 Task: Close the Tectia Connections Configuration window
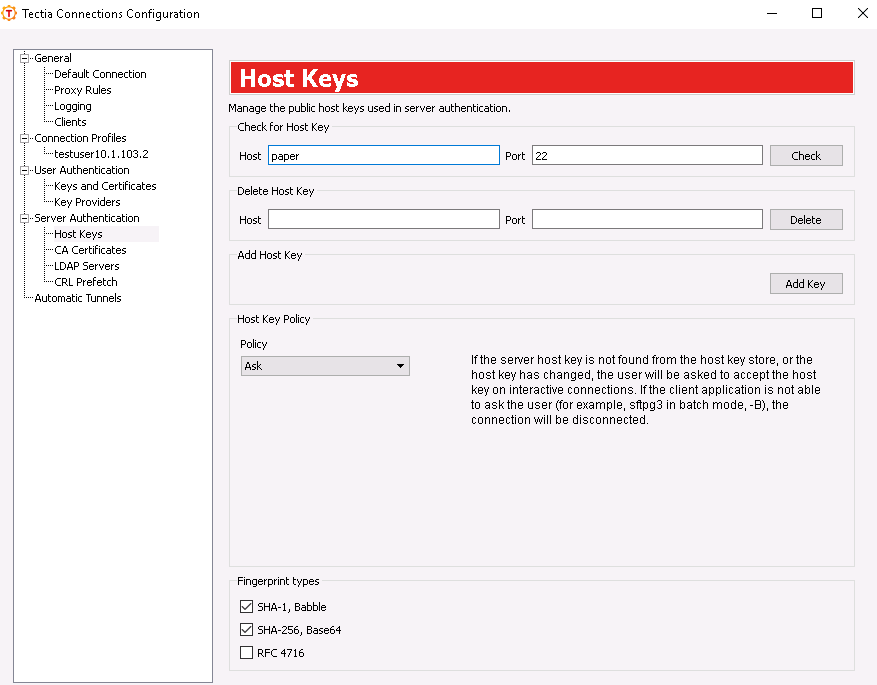pos(862,13)
